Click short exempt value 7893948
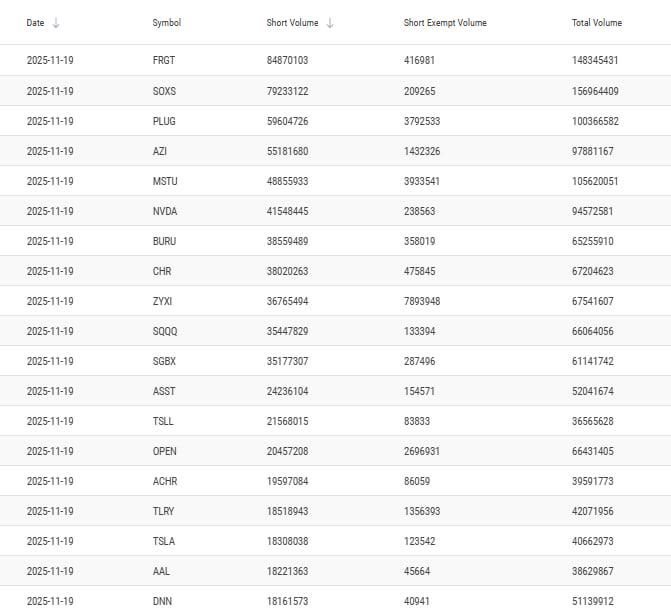This screenshot has width=671, height=614. 422,301
